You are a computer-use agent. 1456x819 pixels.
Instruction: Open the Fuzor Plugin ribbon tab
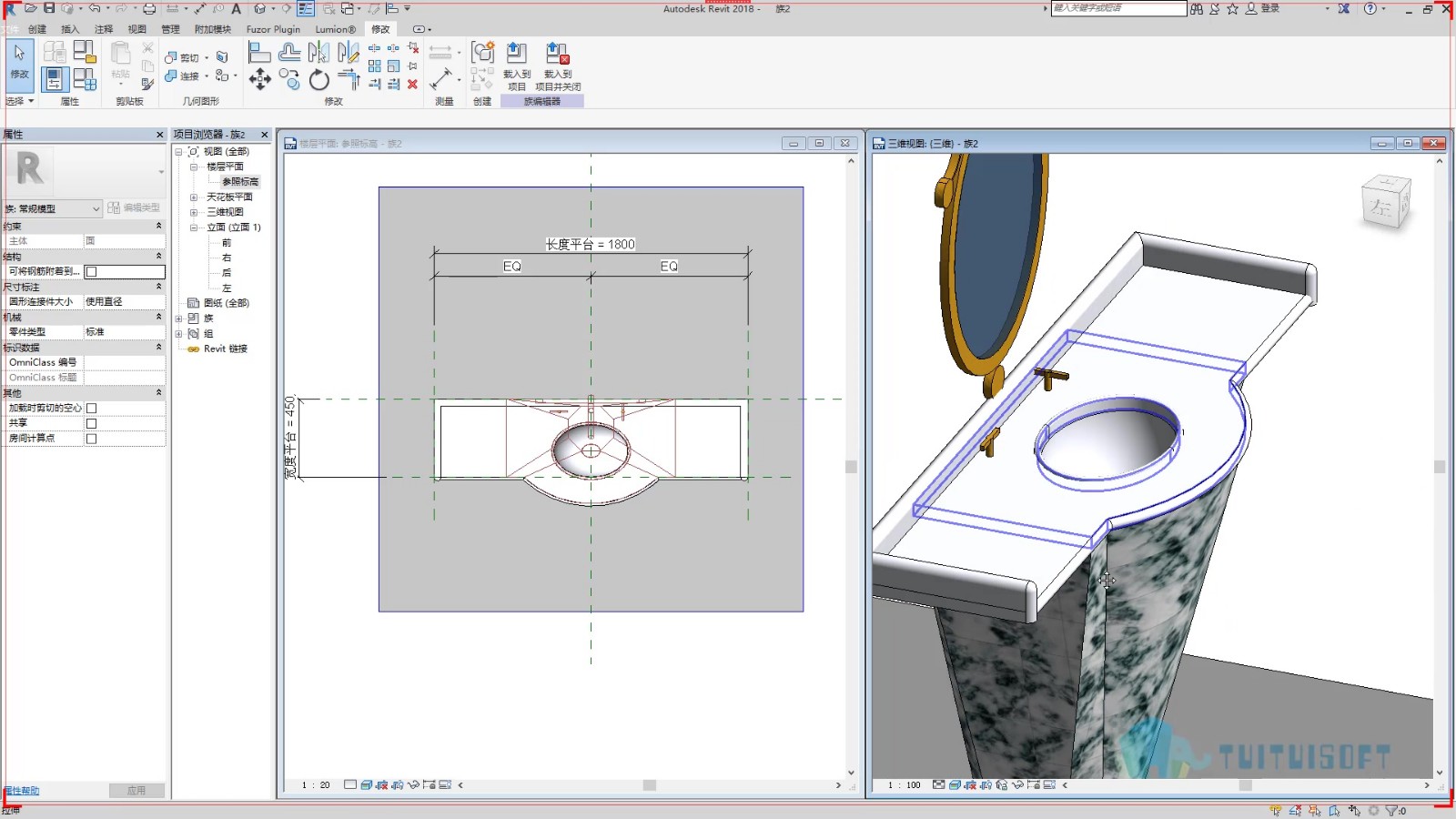(273, 29)
